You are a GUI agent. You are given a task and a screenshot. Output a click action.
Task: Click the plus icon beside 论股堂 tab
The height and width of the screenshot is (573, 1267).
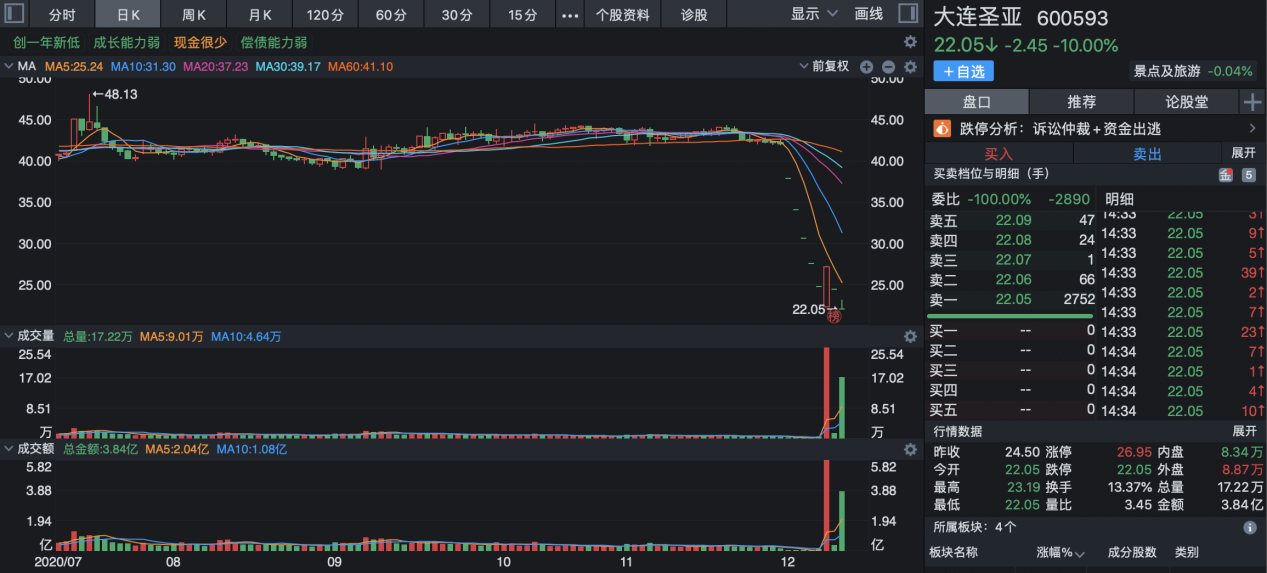1252,102
